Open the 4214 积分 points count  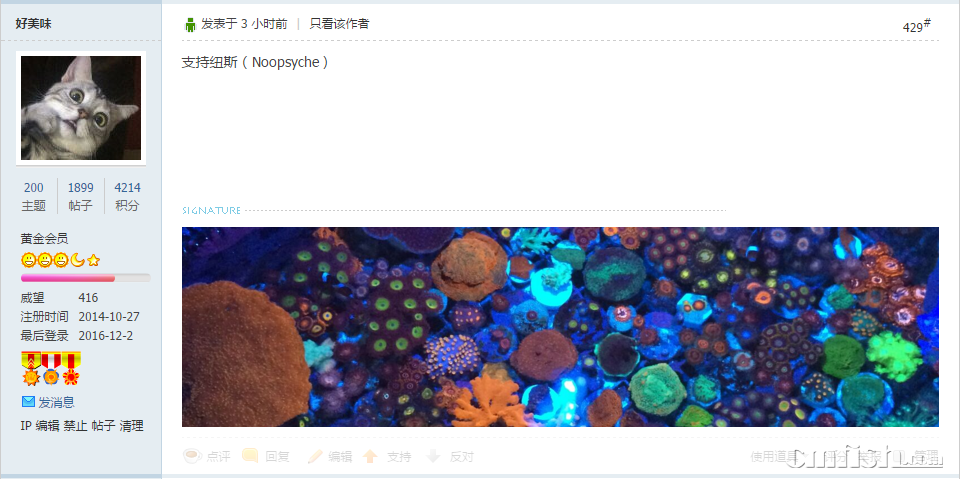point(127,197)
